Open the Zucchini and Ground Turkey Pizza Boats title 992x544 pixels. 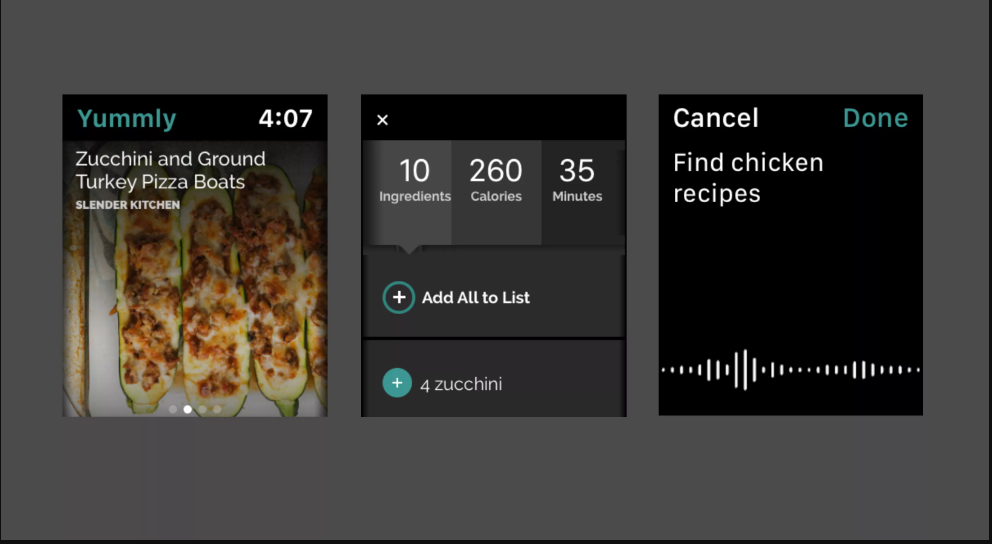[170, 170]
